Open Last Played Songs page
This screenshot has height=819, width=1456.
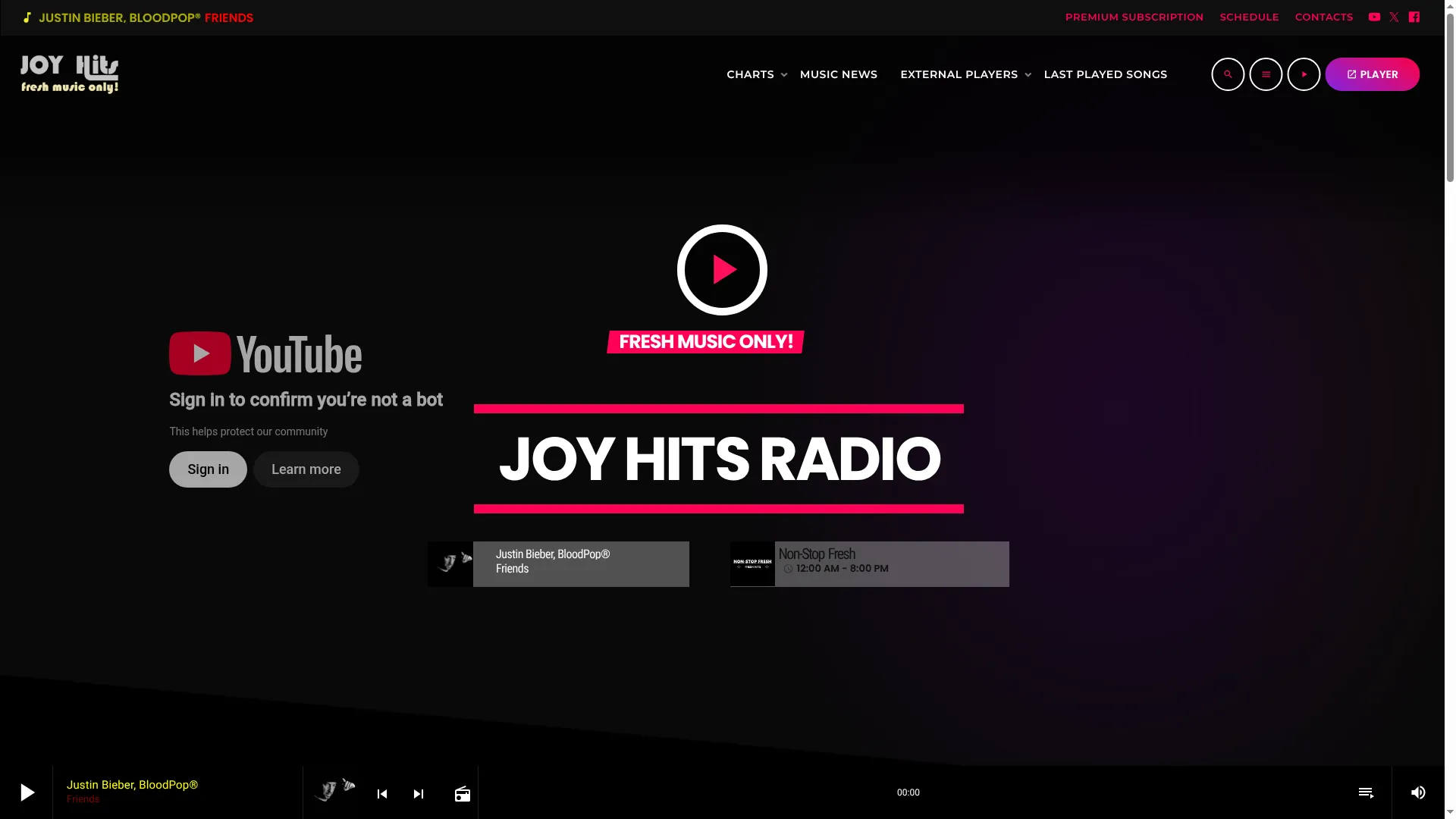tap(1106, 74)
